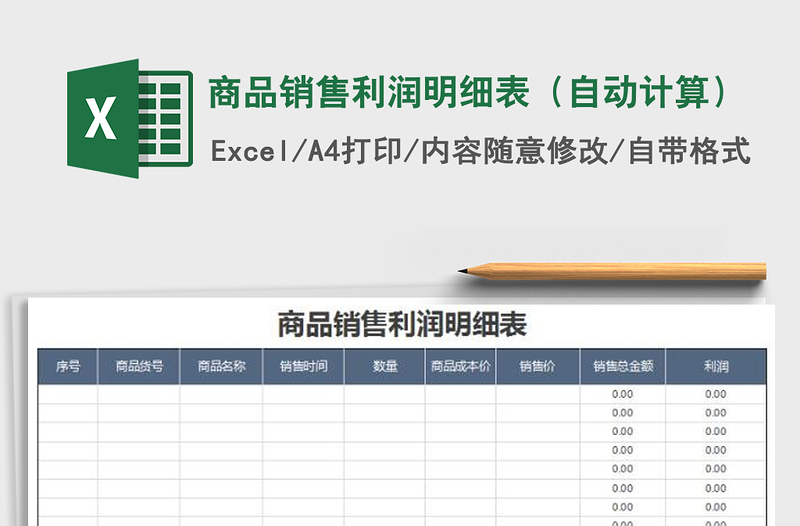Click first 0.00 cell under 销售总金额
The image size is (800, 526).
tap(623, 394)
